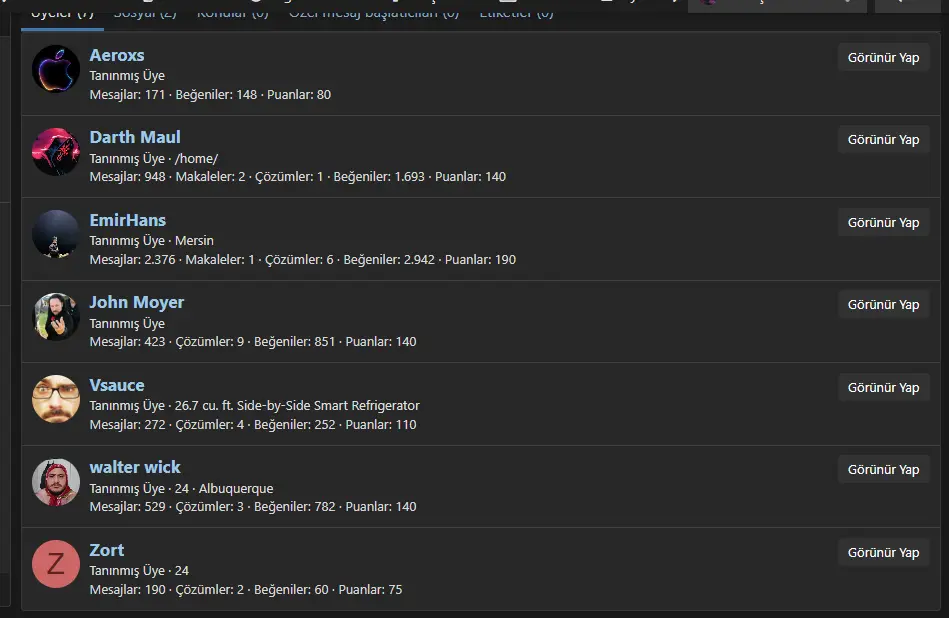949x618 pixels.
Task: Click 'Tanınmış Üye' under John Moyer
Action: [127, 323]
